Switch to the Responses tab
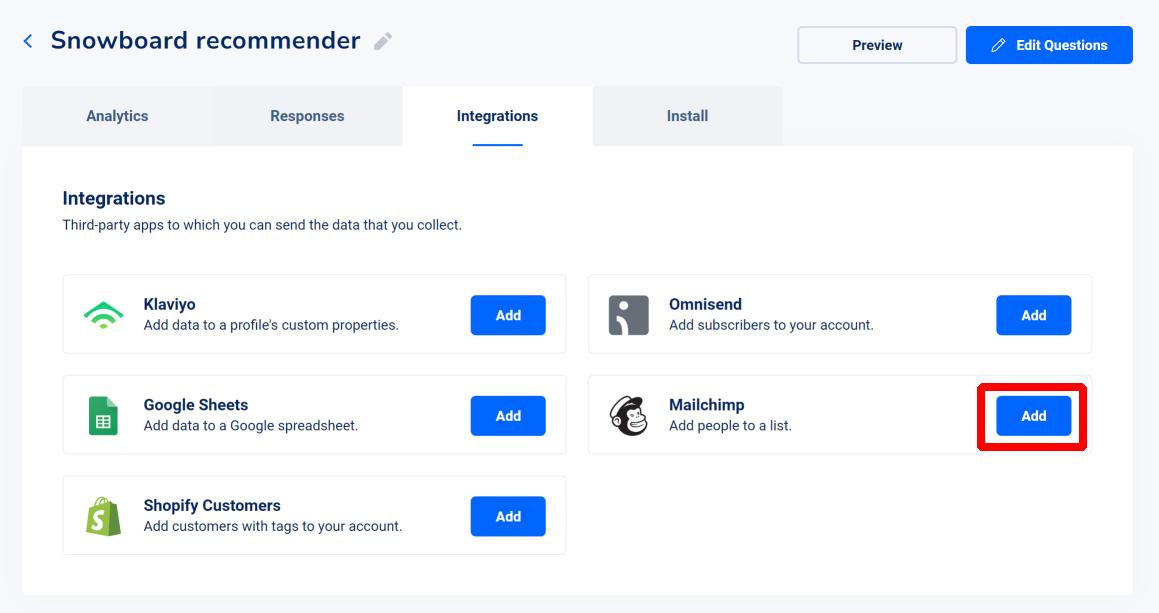Image resolution: width=1159 pixels, height=613 pixels. [x=307, y=116]
